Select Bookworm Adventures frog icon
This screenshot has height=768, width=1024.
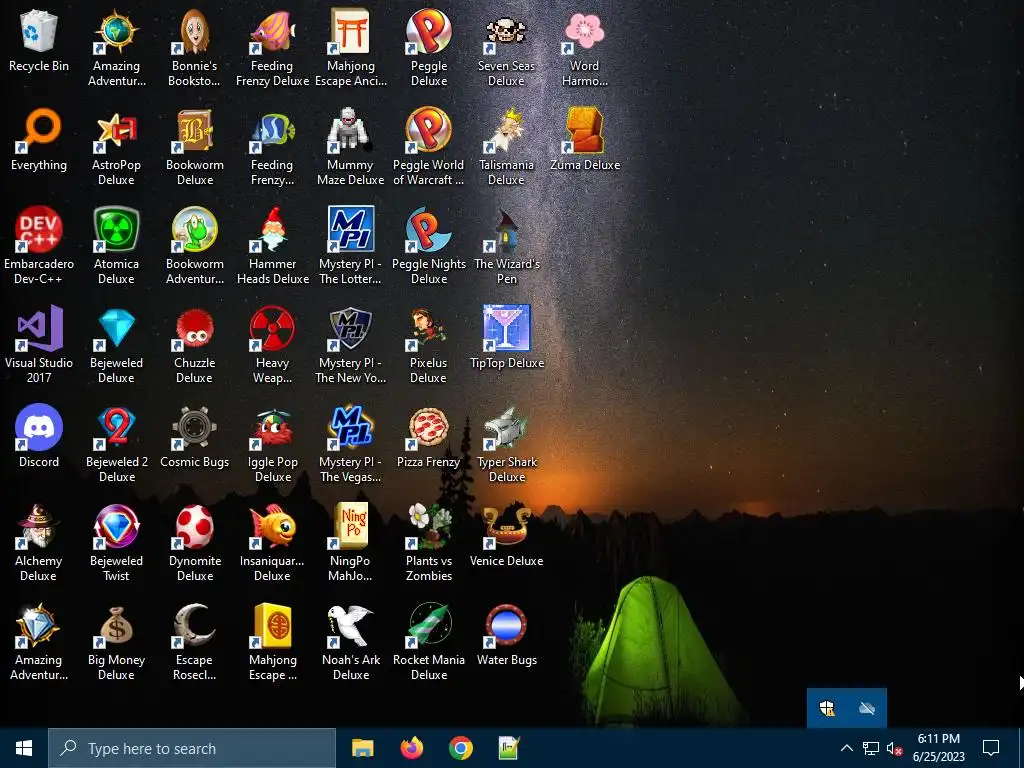[195, 229]
